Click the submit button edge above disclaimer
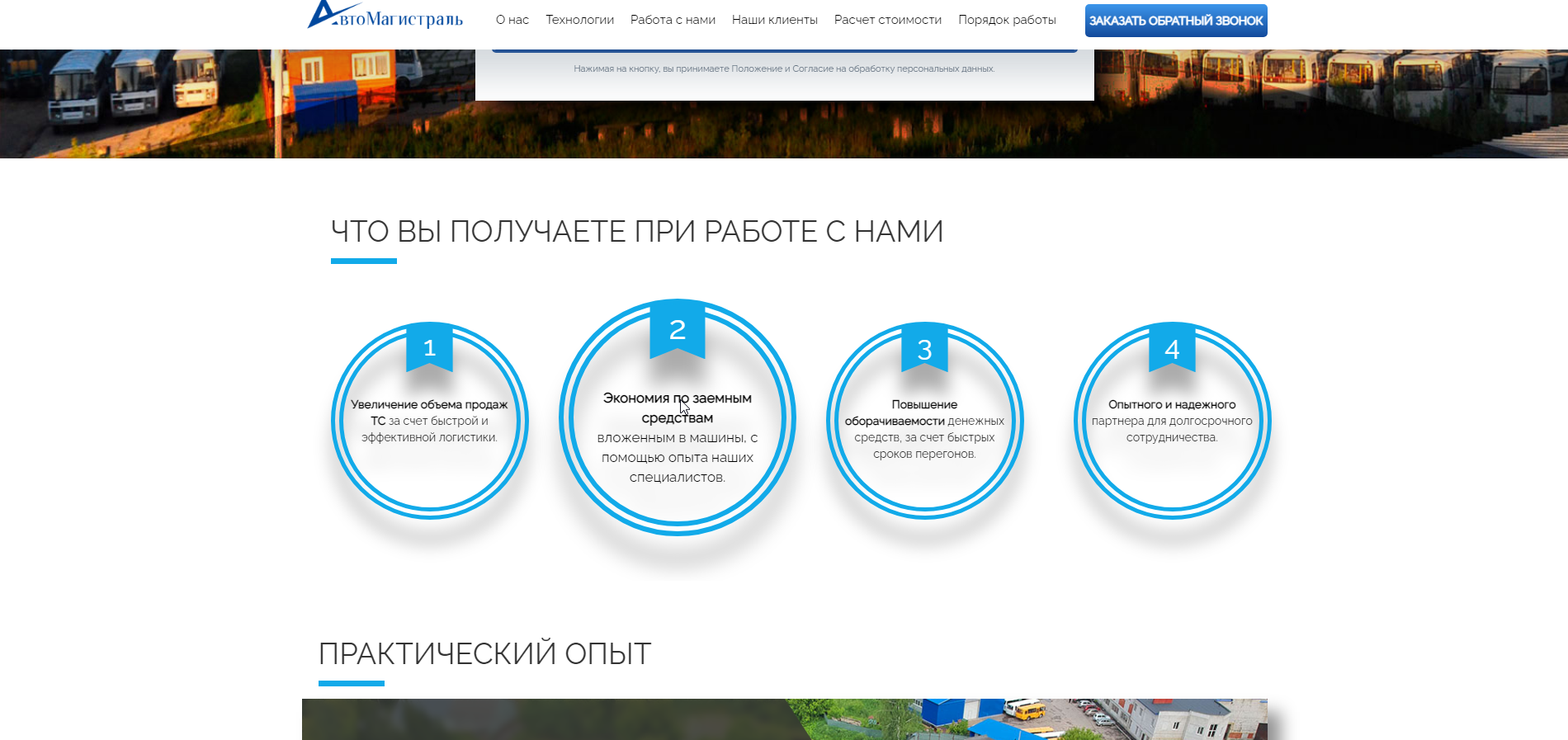The width and height of the screenshot is (1568, 740). (x=784, y=50)
